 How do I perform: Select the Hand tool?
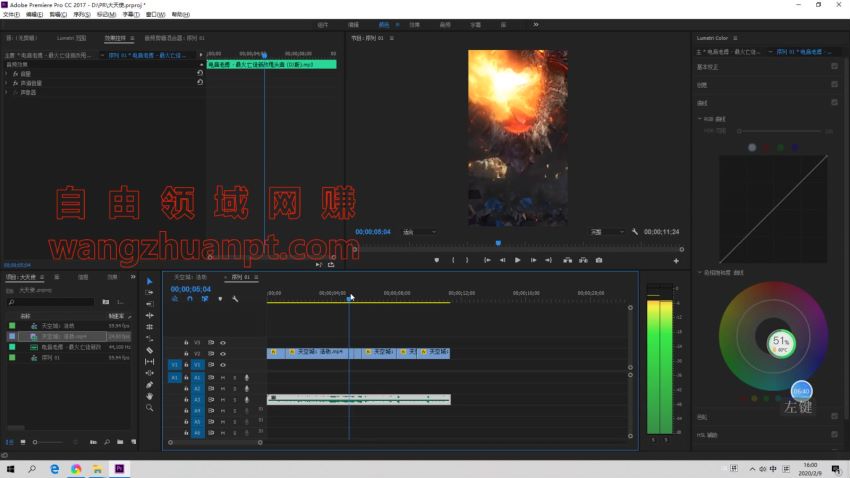[150, 396]
